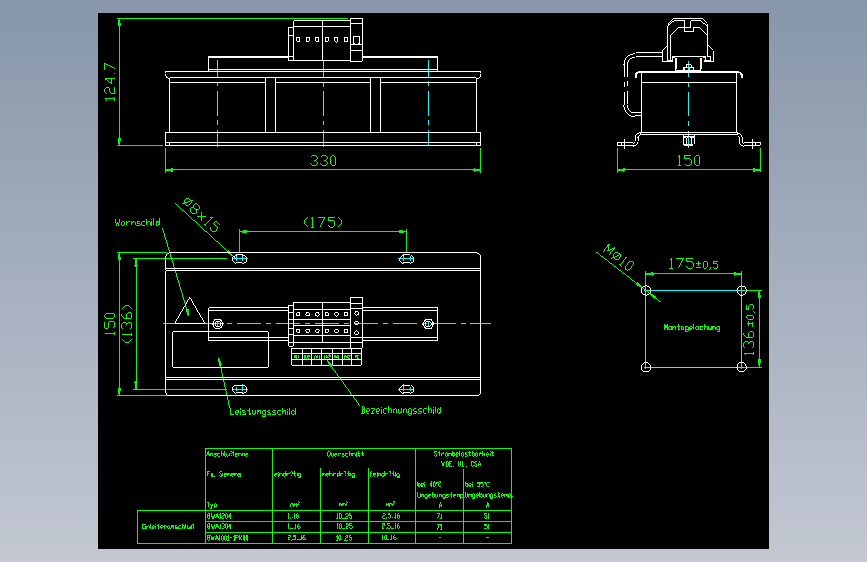Image resolution: width=867 pixels, height=562 pixels.
Task: Select the Montagelochung caption
Action: (692, 327)
